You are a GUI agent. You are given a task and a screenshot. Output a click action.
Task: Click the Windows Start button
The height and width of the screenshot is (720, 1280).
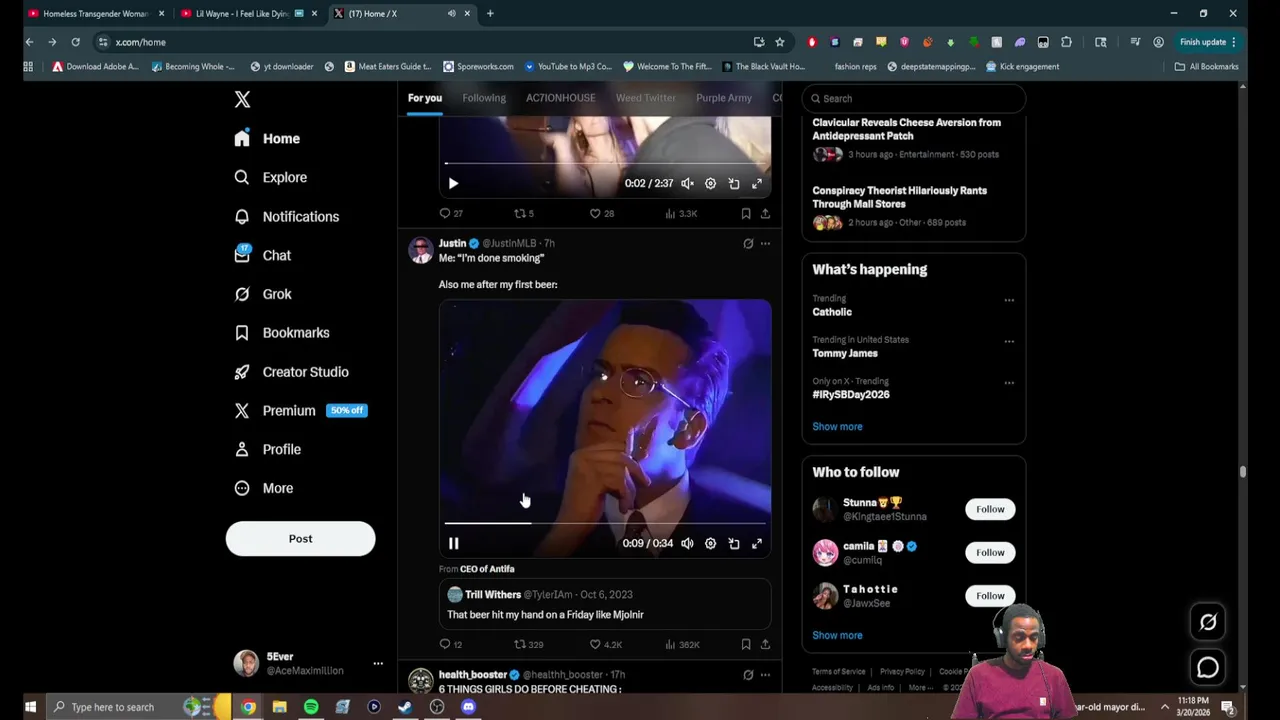tap(30, 707)
